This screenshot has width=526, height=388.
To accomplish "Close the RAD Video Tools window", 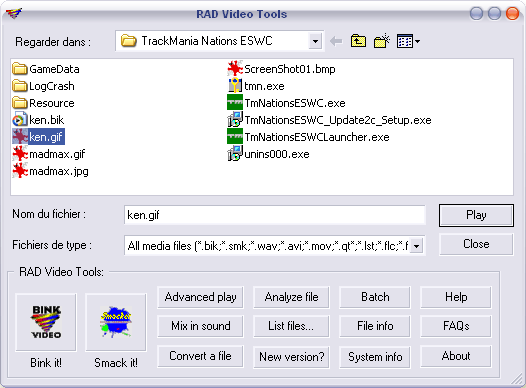I will coord(512,13).
